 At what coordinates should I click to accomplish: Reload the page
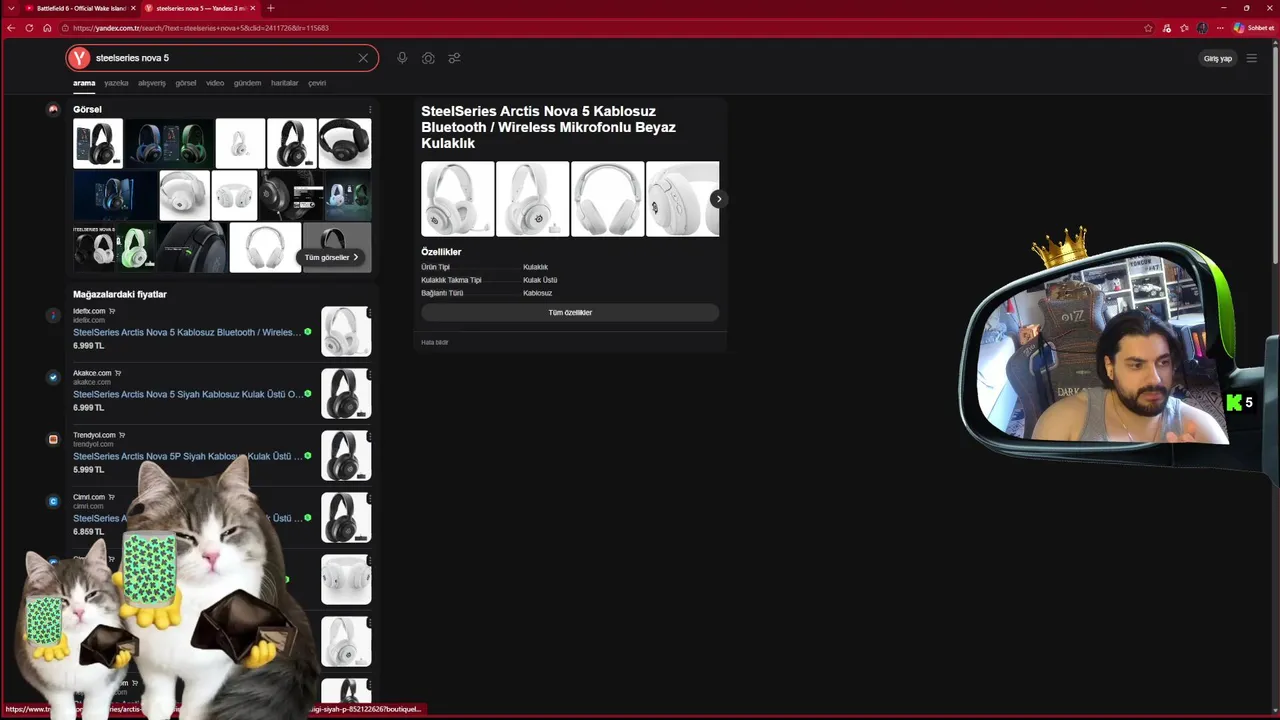pyautogui.click(x=29, y=28)
